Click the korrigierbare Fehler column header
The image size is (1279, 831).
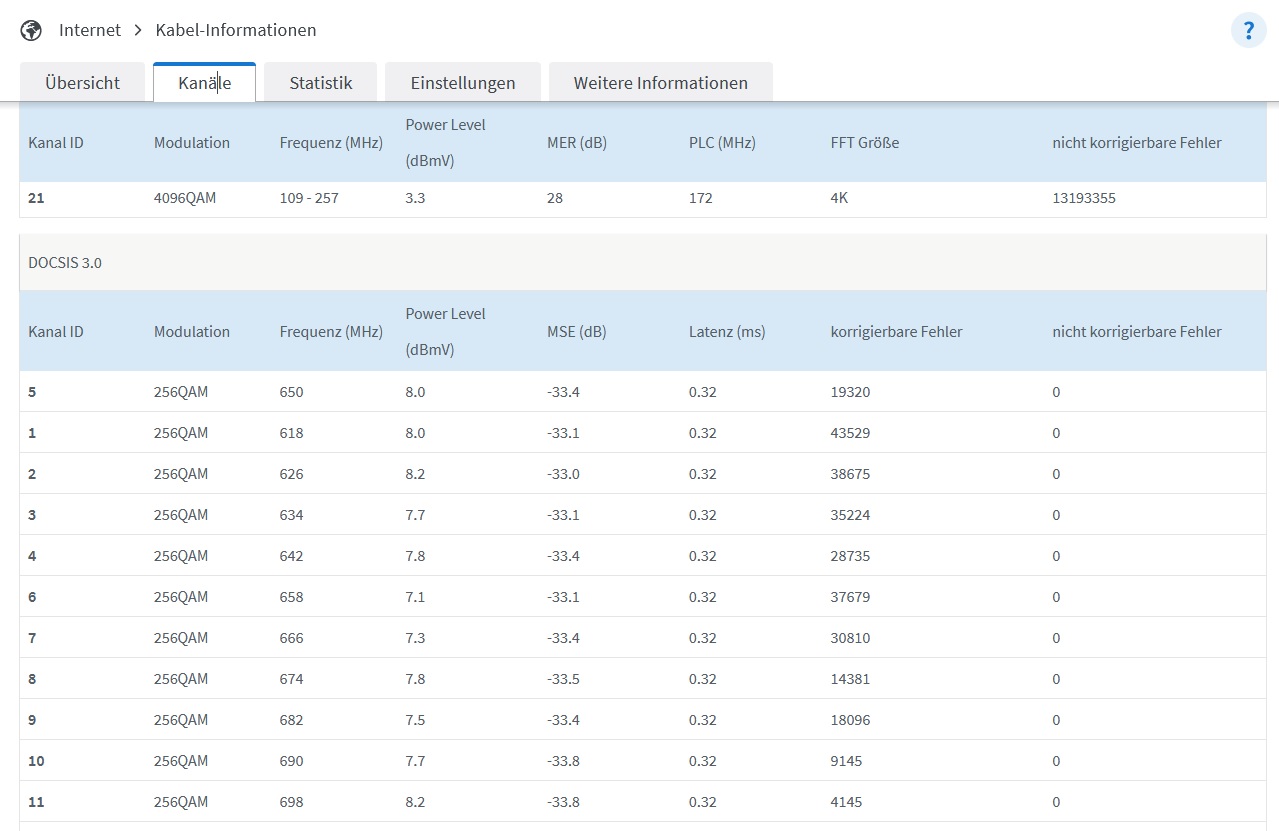tap(896, 332)
